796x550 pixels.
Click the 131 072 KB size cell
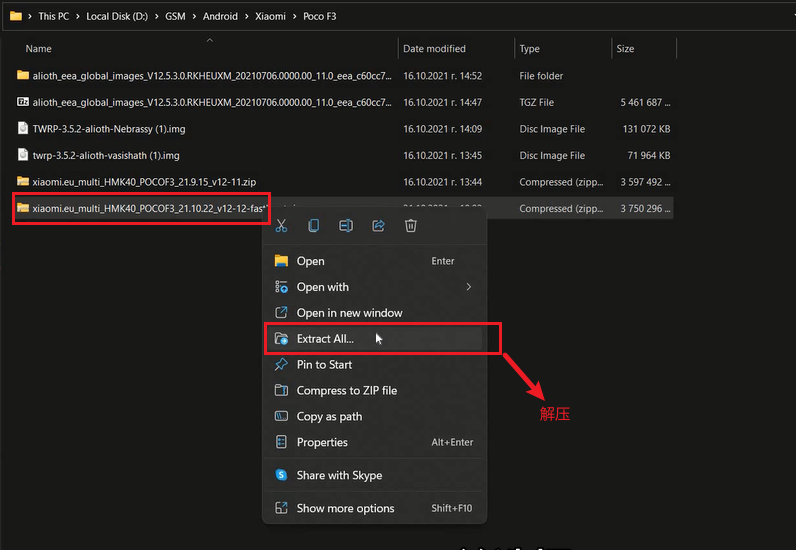pos(646,129)
